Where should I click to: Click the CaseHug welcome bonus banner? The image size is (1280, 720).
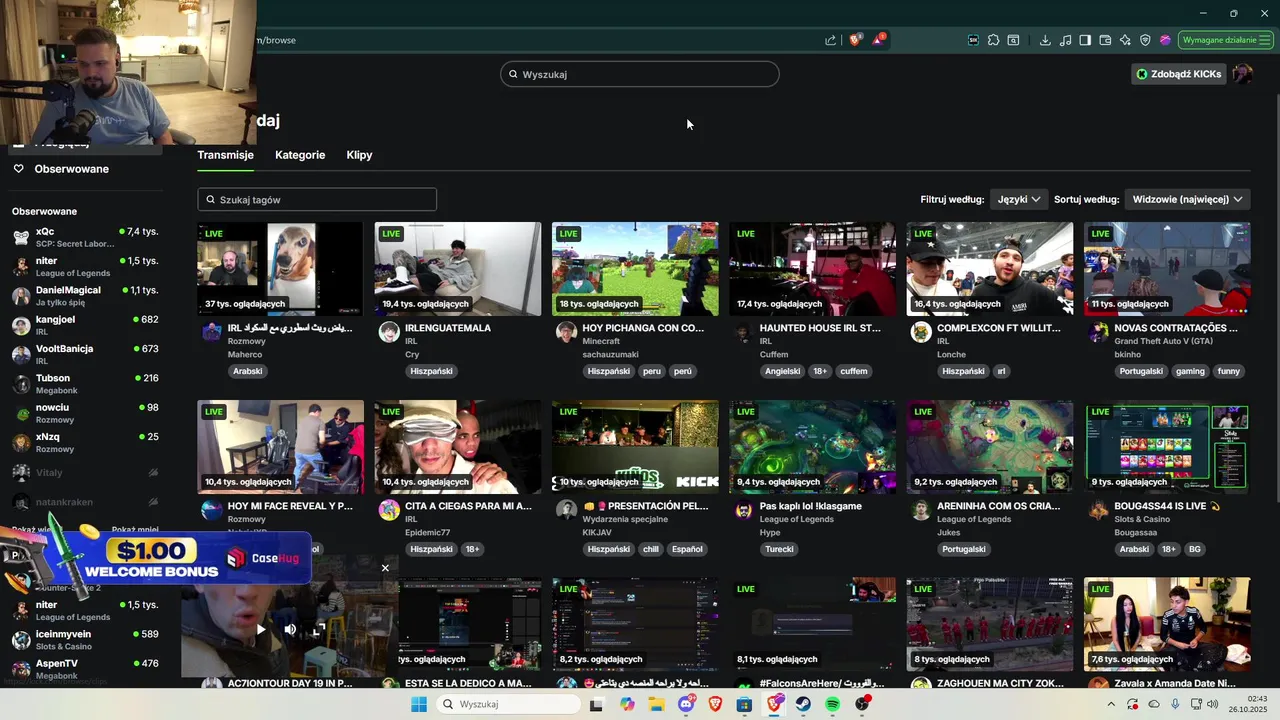pos(155,558)
